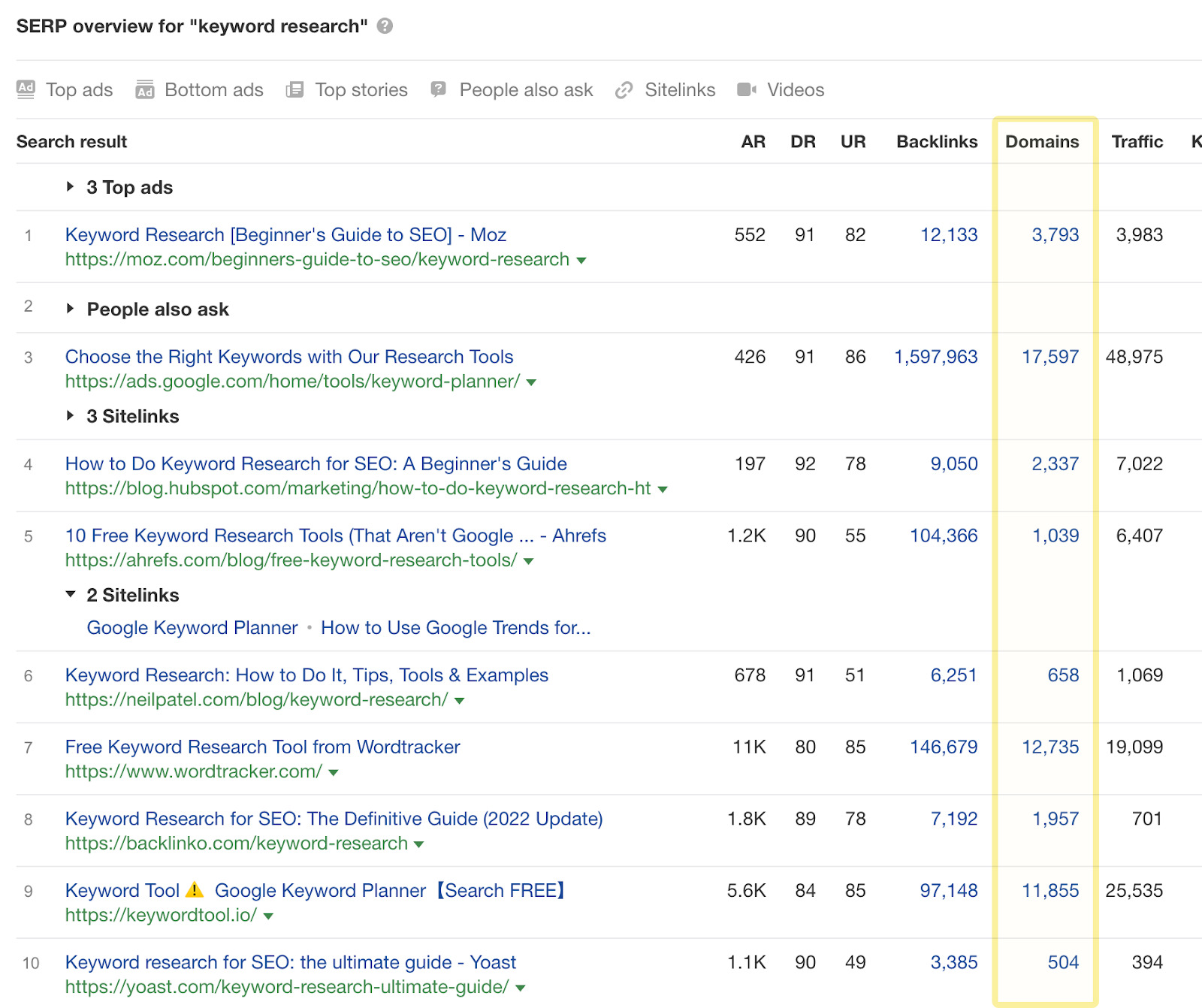This screenshot has height=1008, width=1202.
Task: Click domains count 12,735 for Wordtracker
Action: tap(1050, 747)
